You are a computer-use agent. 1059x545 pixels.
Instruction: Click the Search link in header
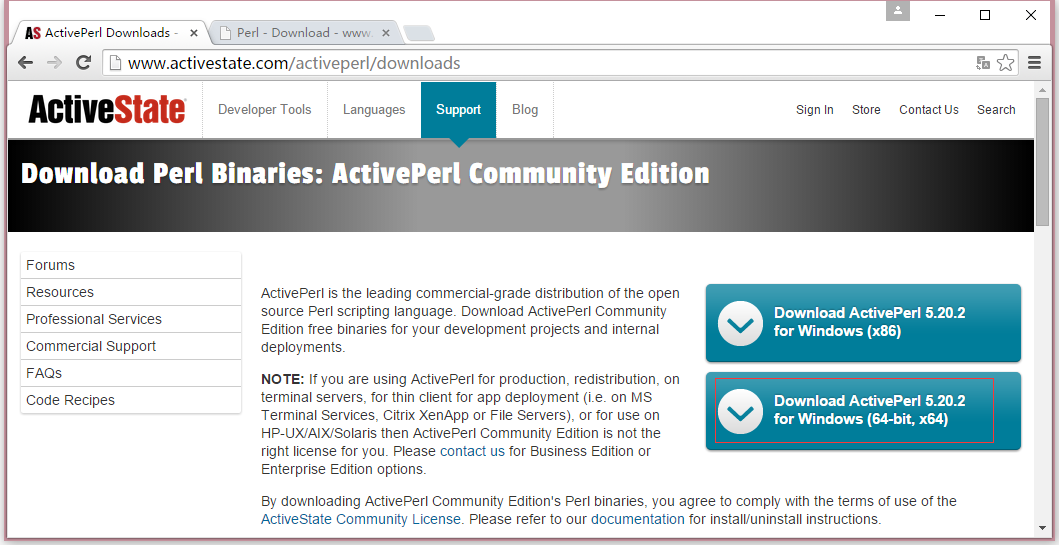click(996, 109)
